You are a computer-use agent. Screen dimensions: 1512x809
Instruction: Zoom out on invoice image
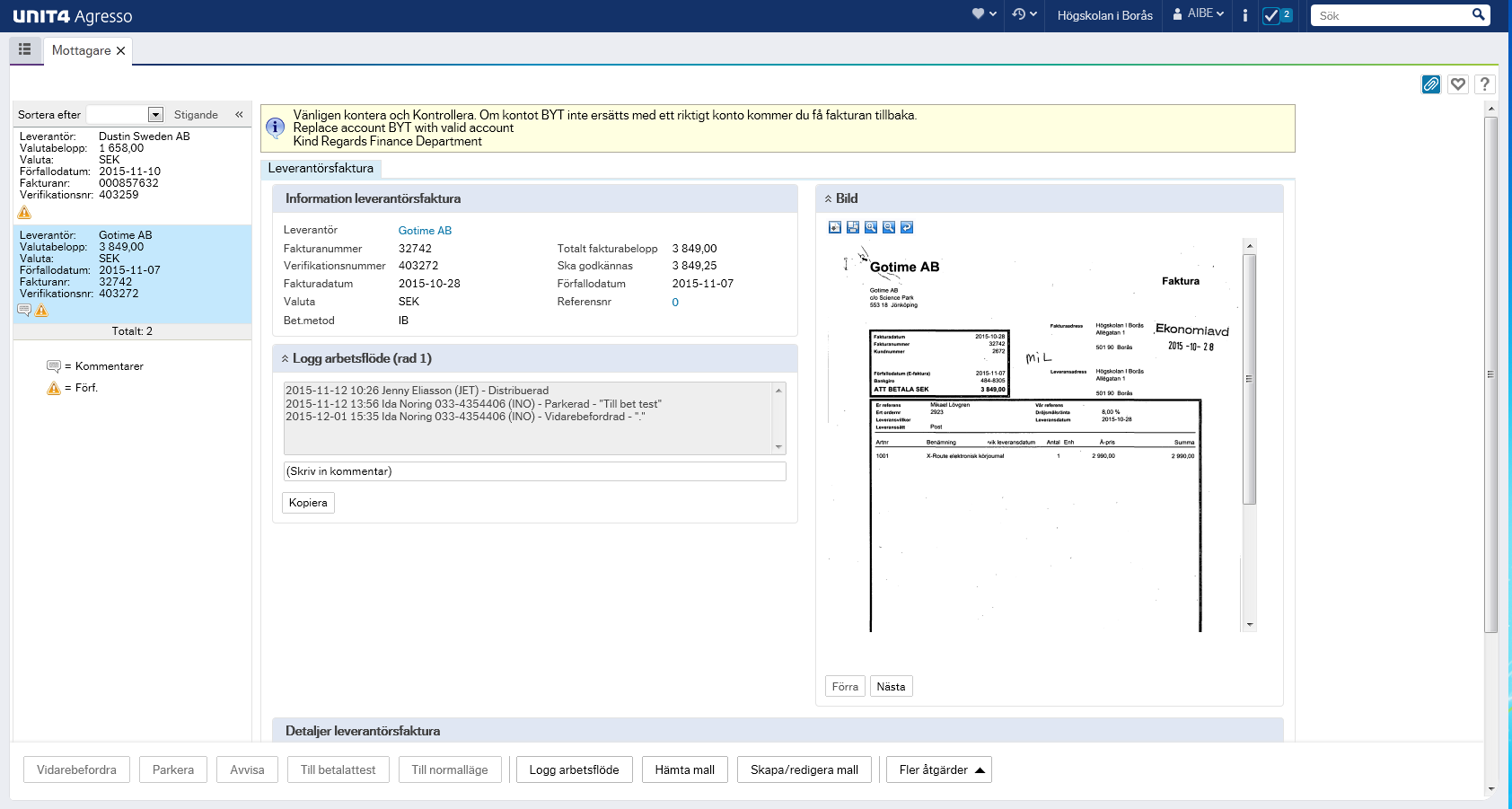click(x=889, y=227)
